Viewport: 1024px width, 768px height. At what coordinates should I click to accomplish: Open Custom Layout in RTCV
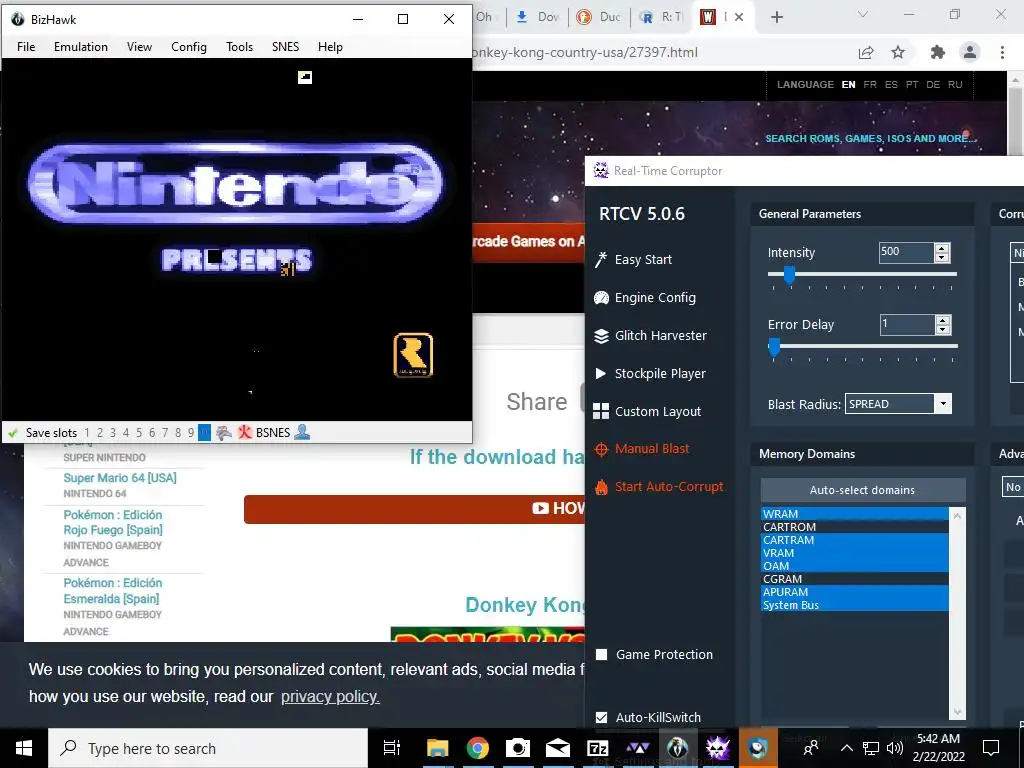tap(647, 411)
